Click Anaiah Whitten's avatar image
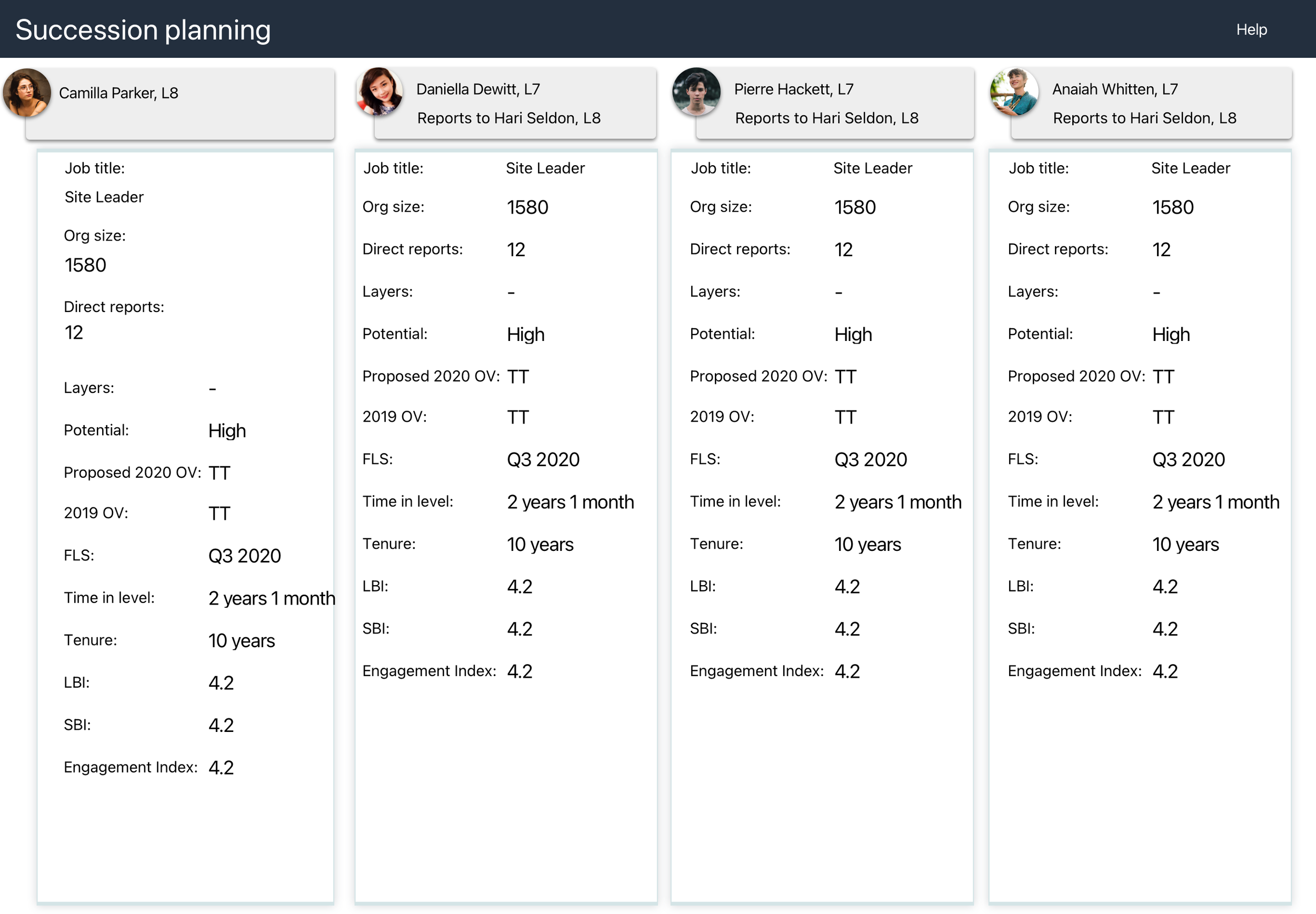Viewport: 1316px width, 914px height. pos(1014,92)
